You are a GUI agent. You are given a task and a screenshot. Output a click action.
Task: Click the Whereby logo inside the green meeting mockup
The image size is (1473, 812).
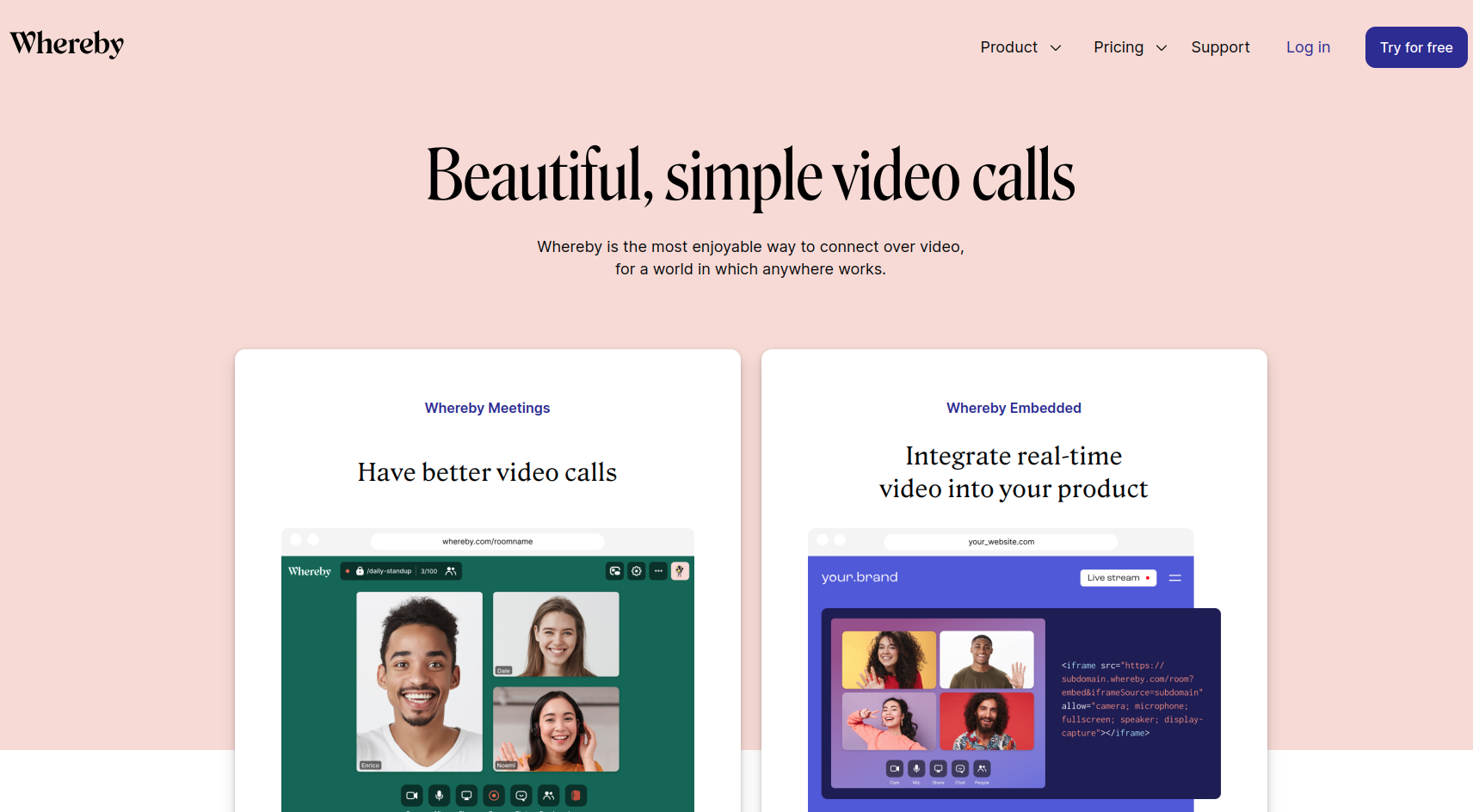point(310,571)
